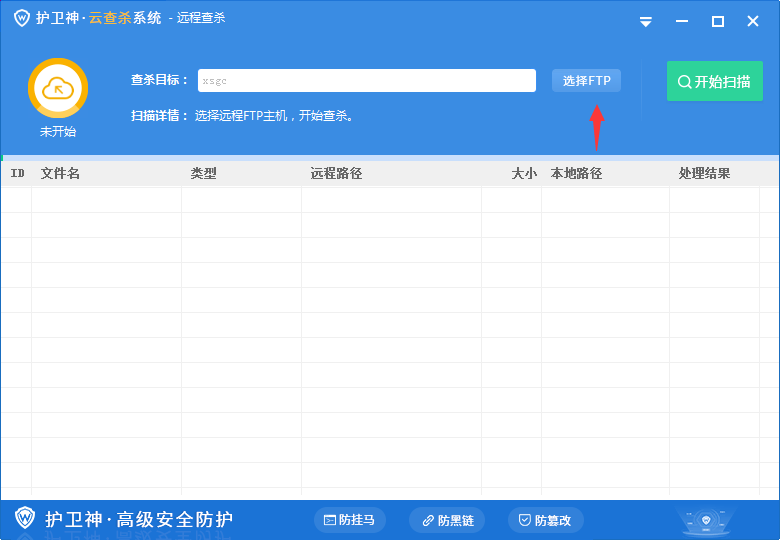Screen dimensions: 780x540
Task: Sort by the ID column header
Action: coord(17,174)
